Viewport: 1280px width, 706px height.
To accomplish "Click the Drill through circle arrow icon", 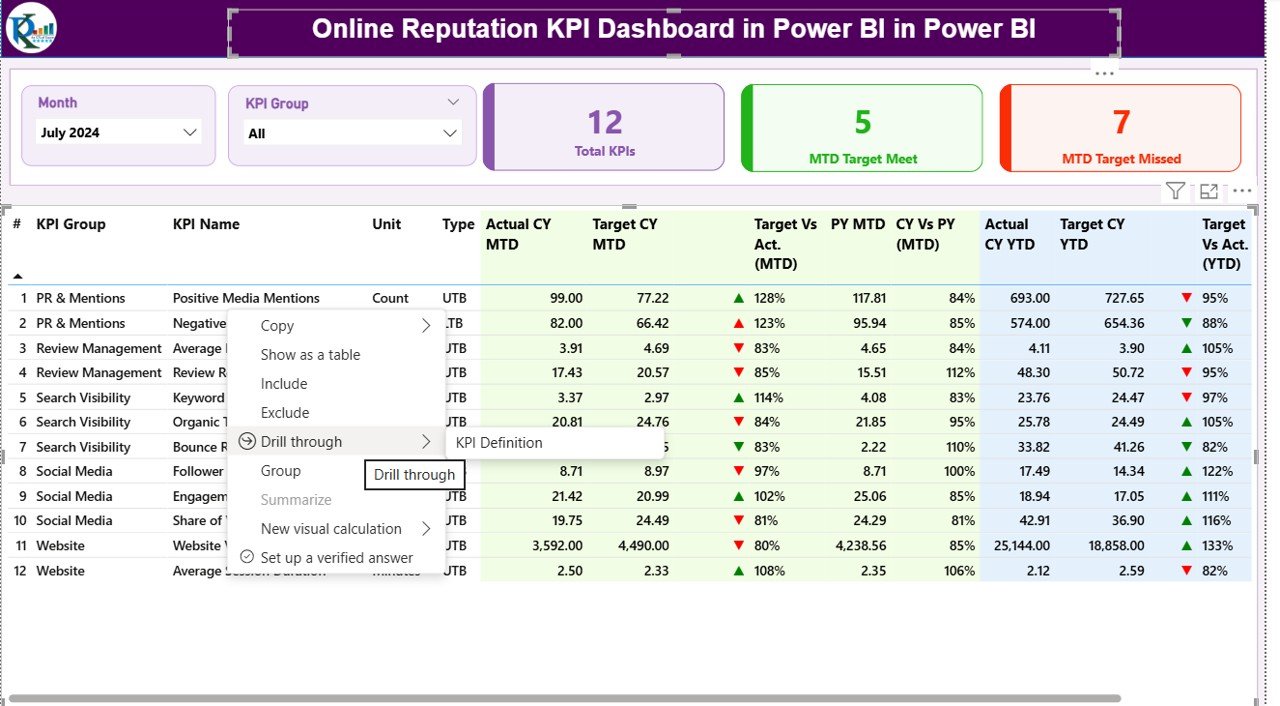I will tap(247, 441).
